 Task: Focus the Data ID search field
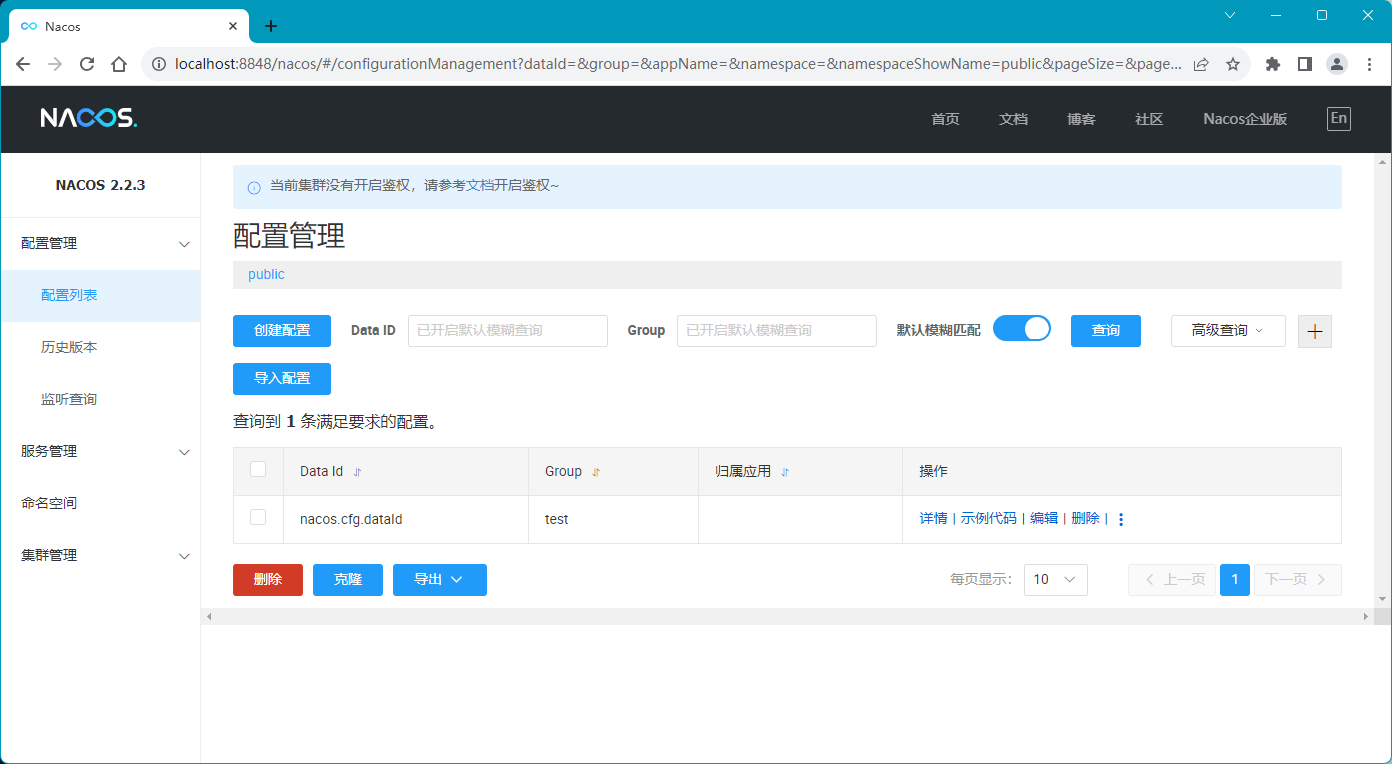[x=508, y=331]
